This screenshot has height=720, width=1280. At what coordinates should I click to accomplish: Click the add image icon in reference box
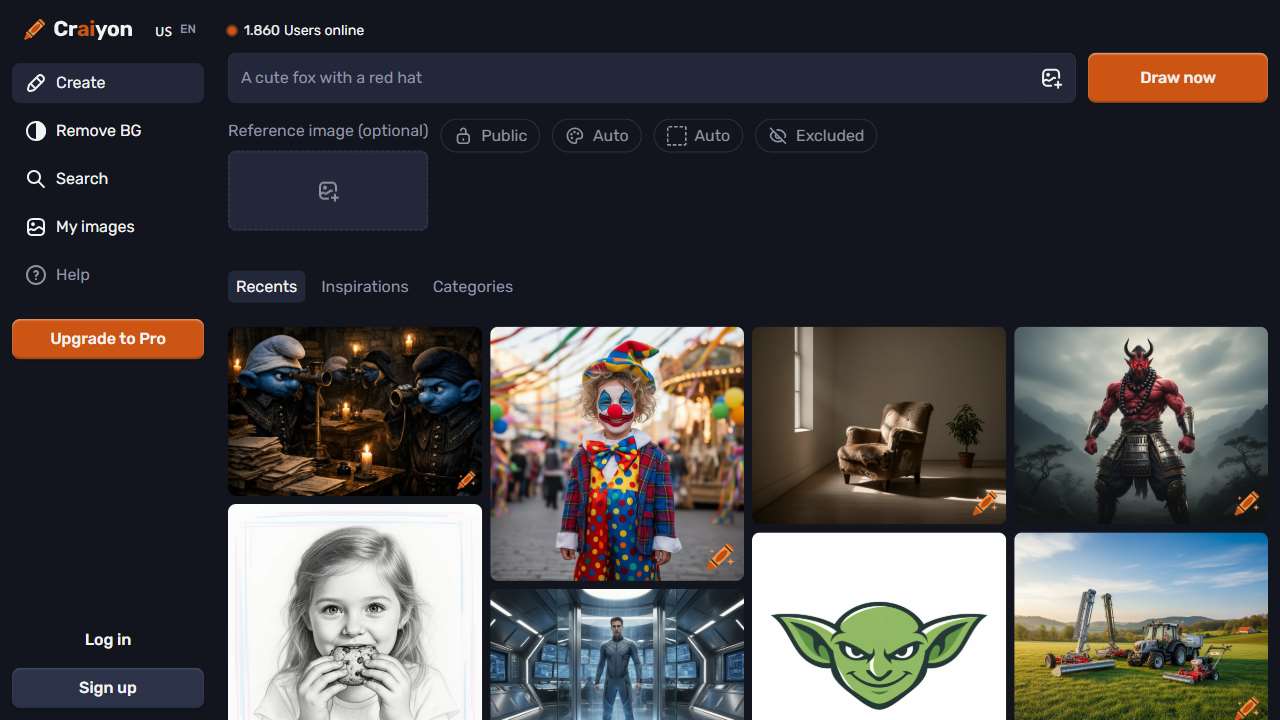[x=328, y=191]
